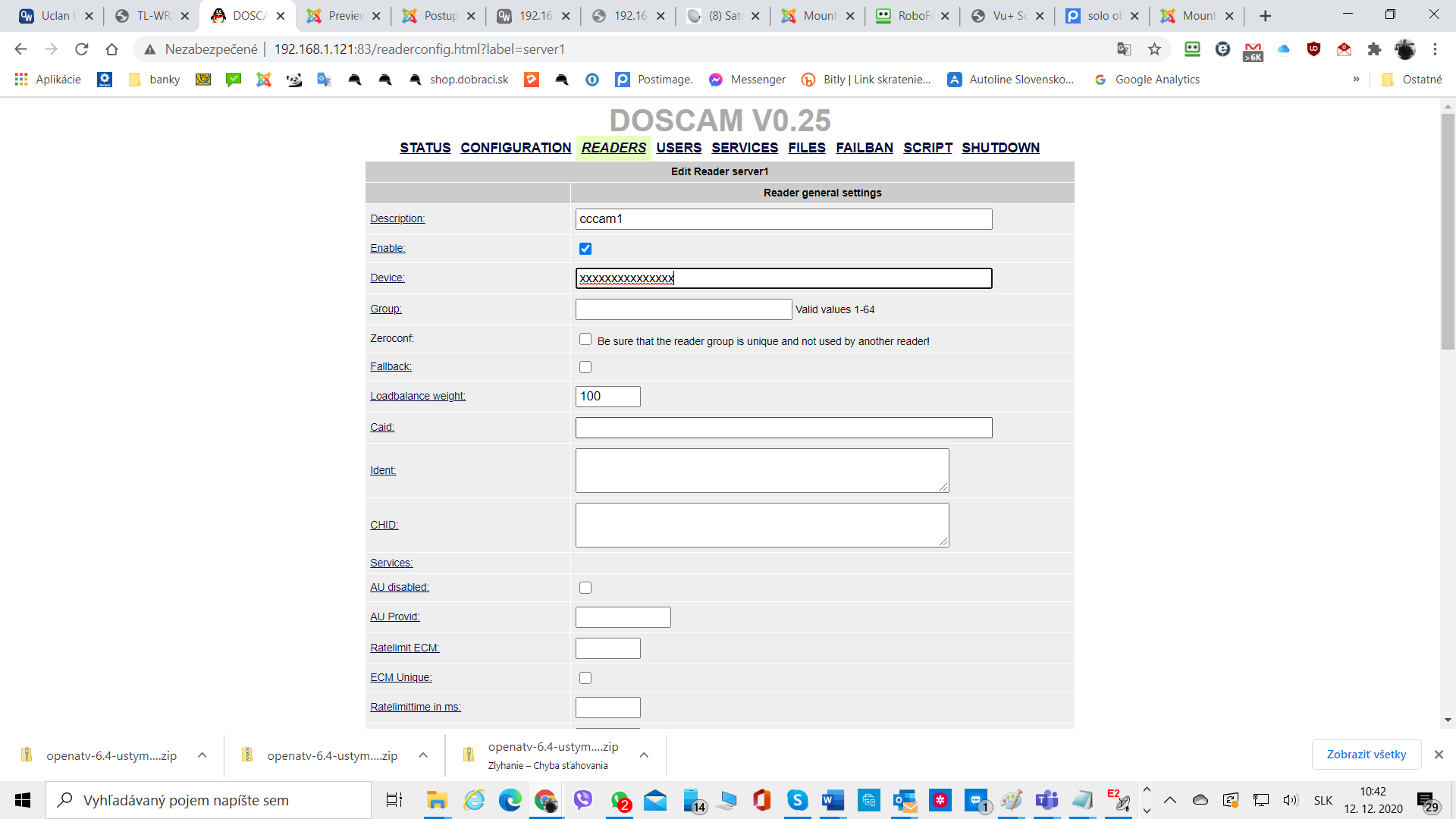1456x819 pixels.
Task: Click the Loadbalance weight link
Action: (x=418, y=396)
